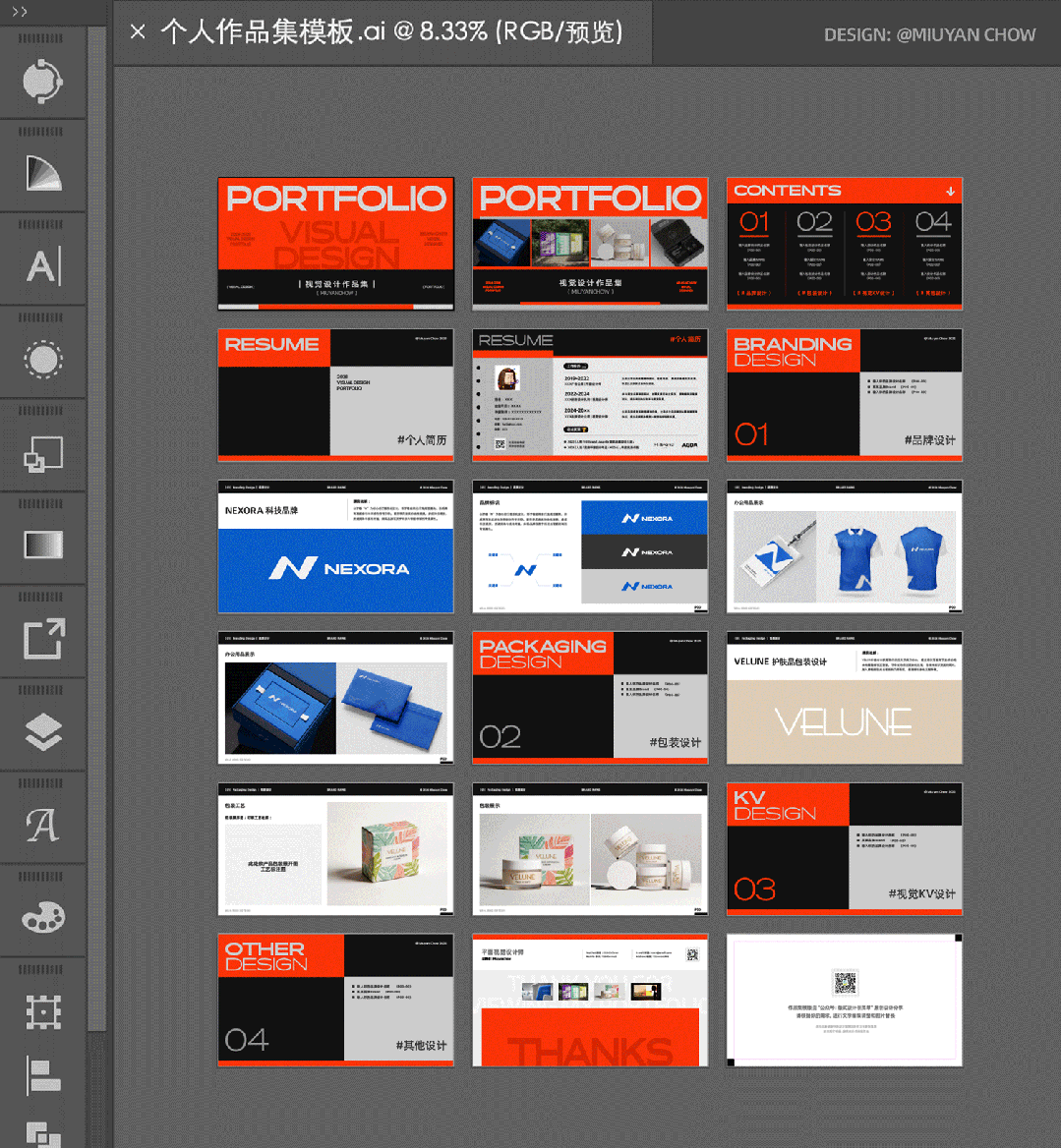Select the NEXORA polo shirts mockup artboard
The image size is (1061, 1148).
coord(845,546)
